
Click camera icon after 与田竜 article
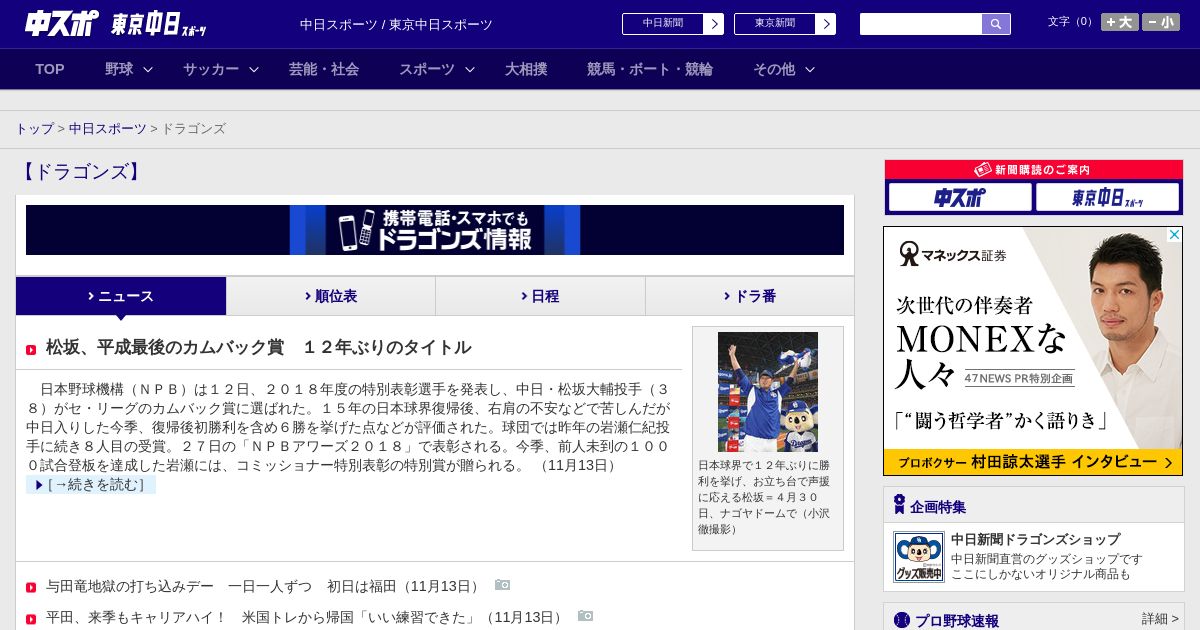tap(502, 585)
